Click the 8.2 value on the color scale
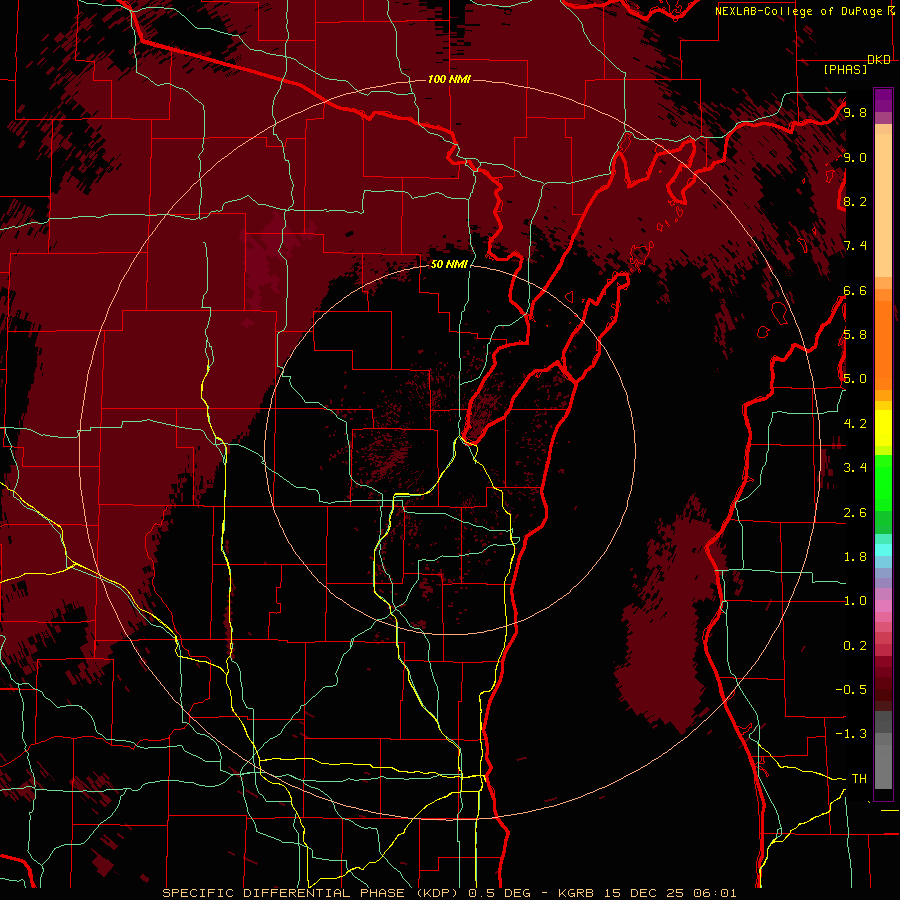The image size is (900, 900). point(855,201)
